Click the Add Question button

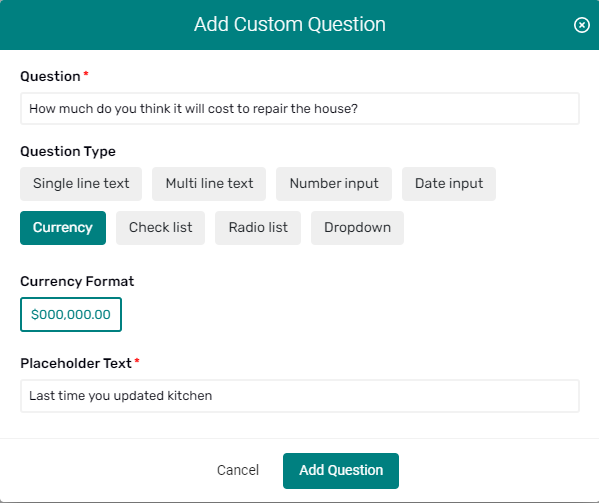coord(341,471)
